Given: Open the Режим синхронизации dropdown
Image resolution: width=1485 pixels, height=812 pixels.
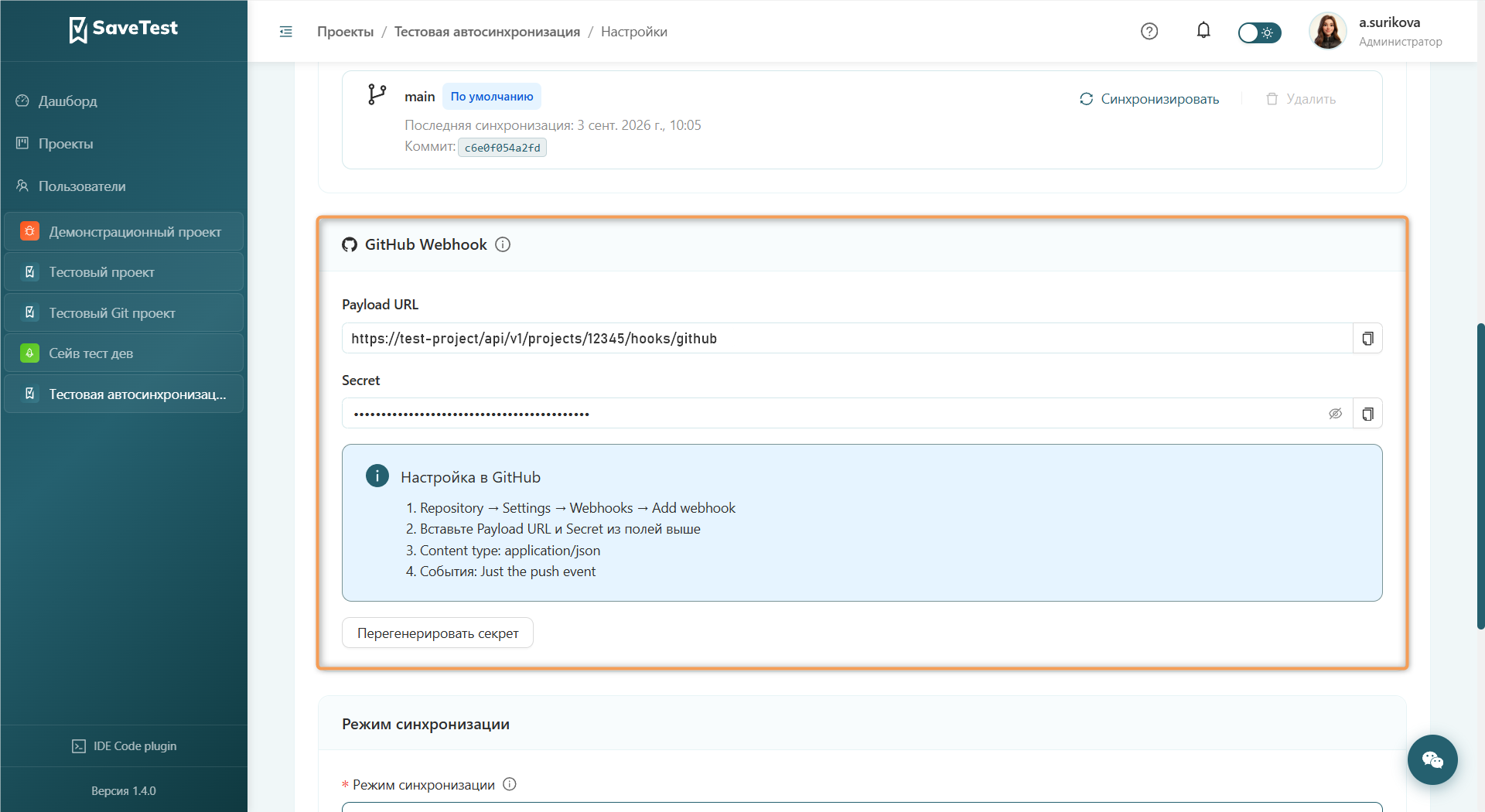Looking at the screenshot, I should click(x=862, y=807).
